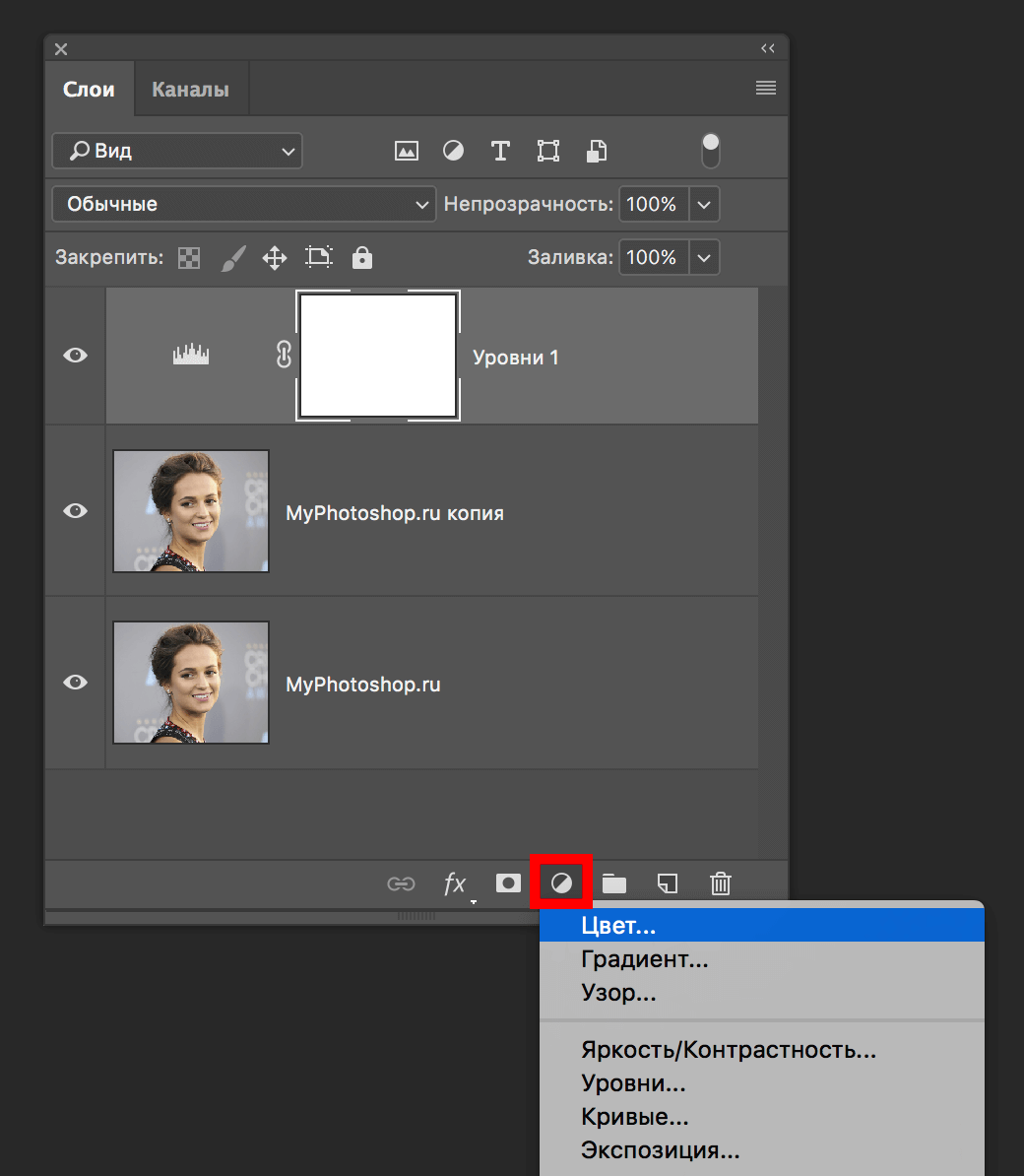
Task: Switch to the Каналы tab
Action: point(190,88)
